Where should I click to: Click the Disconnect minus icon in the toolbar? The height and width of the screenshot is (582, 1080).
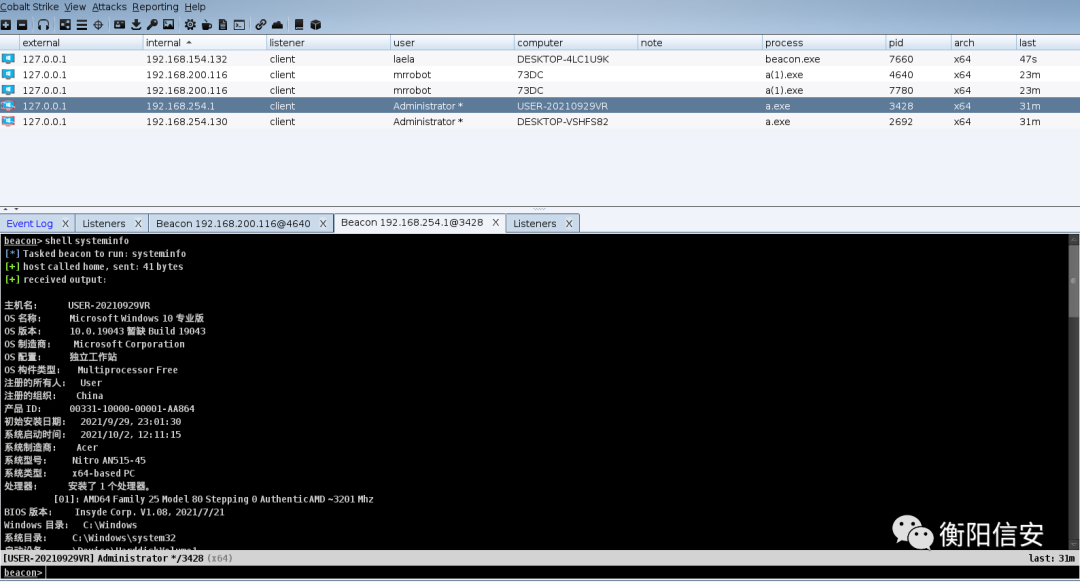pos(22,25)
